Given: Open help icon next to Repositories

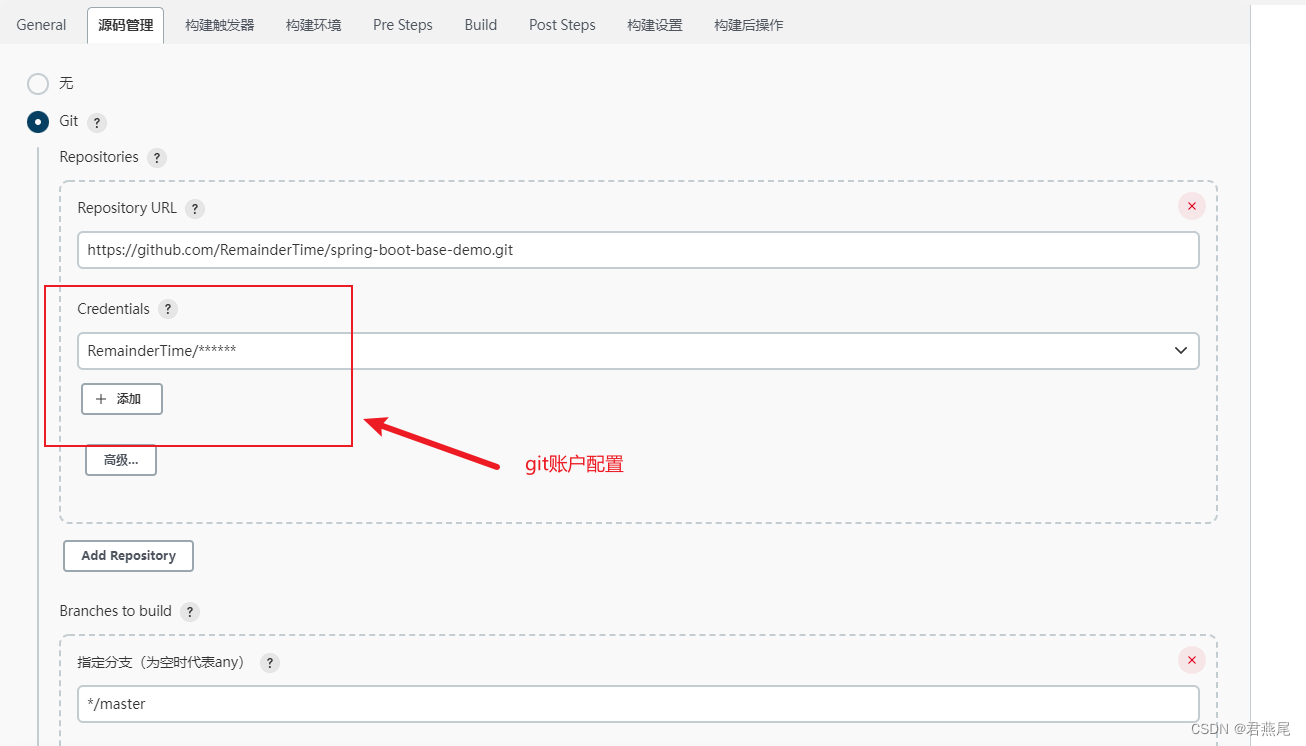Looking at the screenshot, I should [x=156, y=158].
